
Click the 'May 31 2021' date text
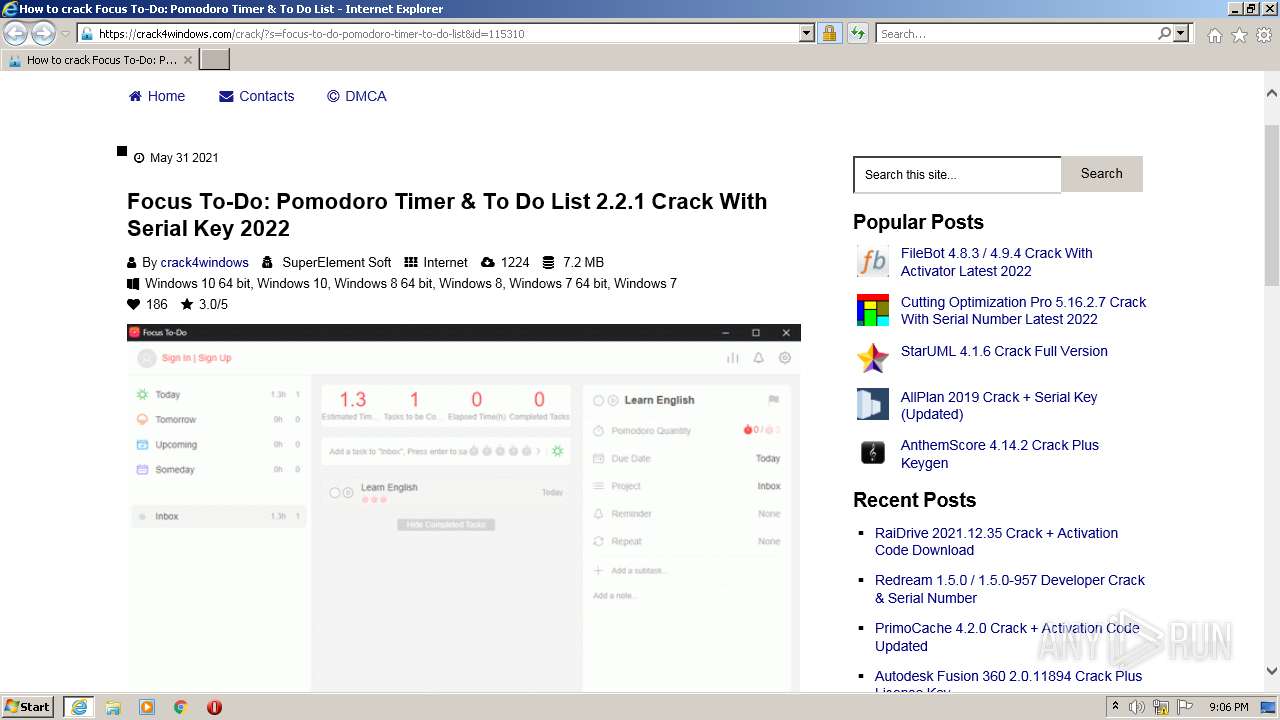click(x=184, y=158)
